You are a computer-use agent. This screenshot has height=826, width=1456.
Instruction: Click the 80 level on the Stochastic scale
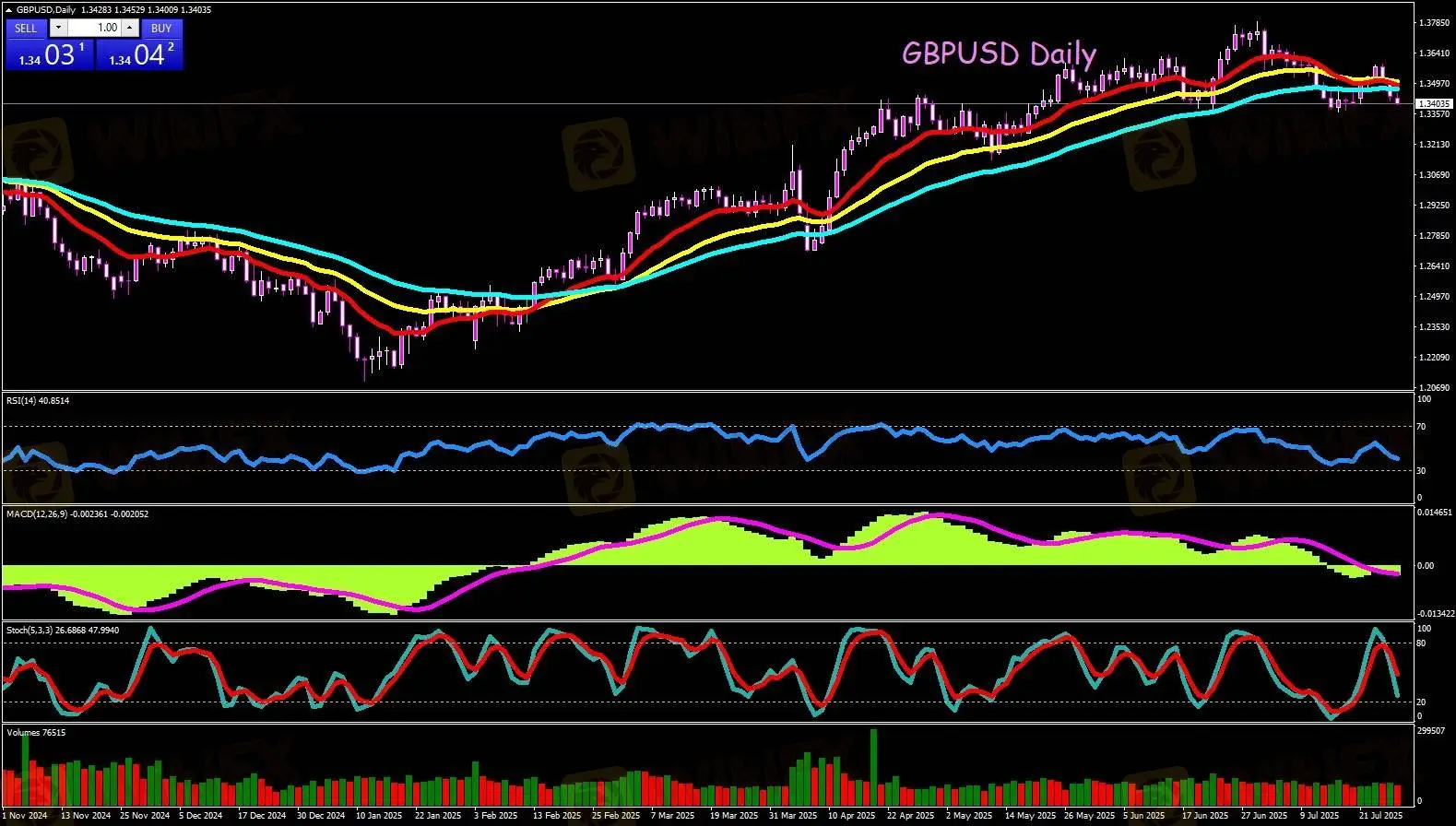coord(1422,643)
